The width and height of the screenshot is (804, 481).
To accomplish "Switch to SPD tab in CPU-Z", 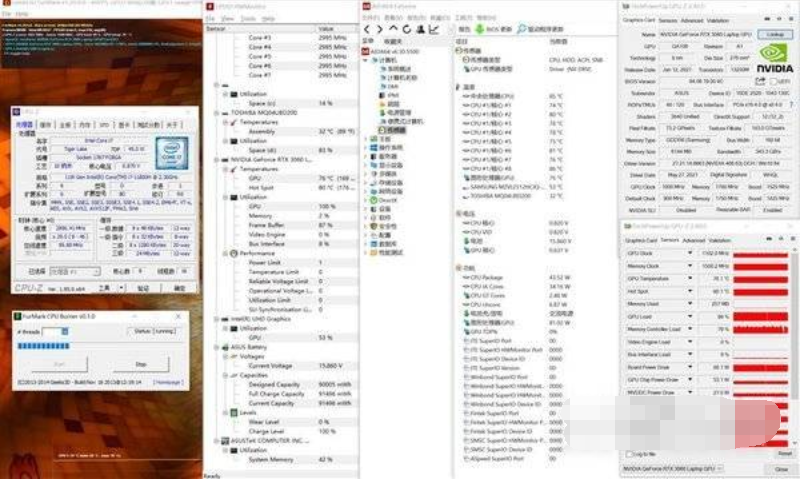I will coord(105,125).
